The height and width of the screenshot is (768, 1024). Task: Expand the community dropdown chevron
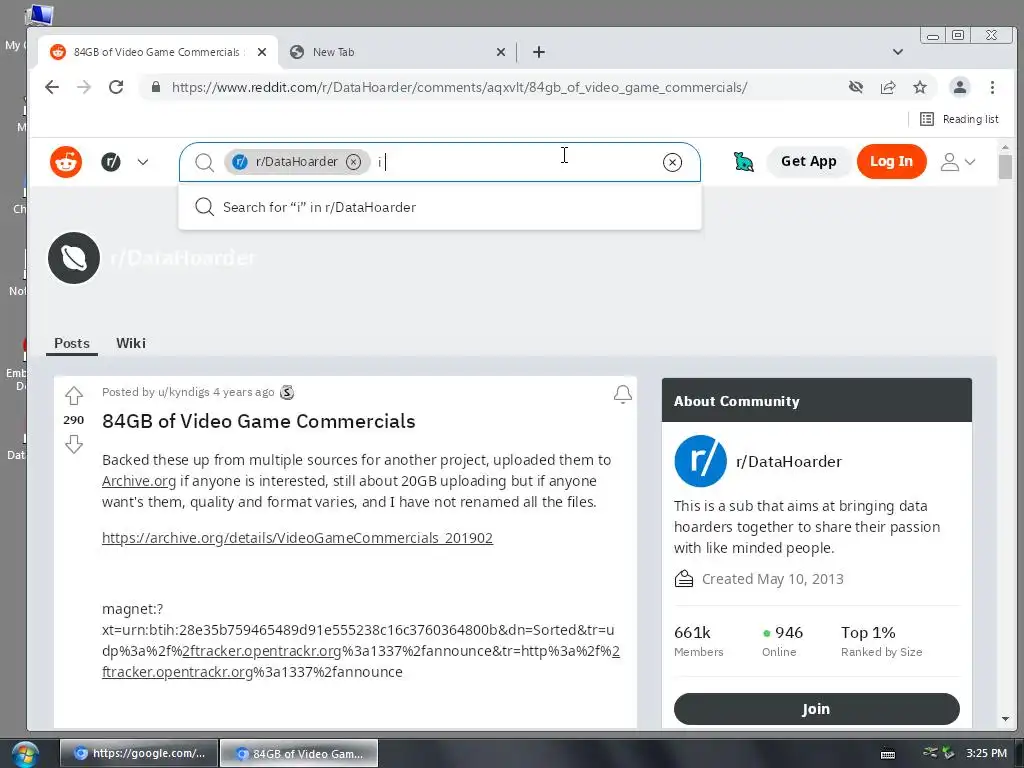tap(143, 162)
